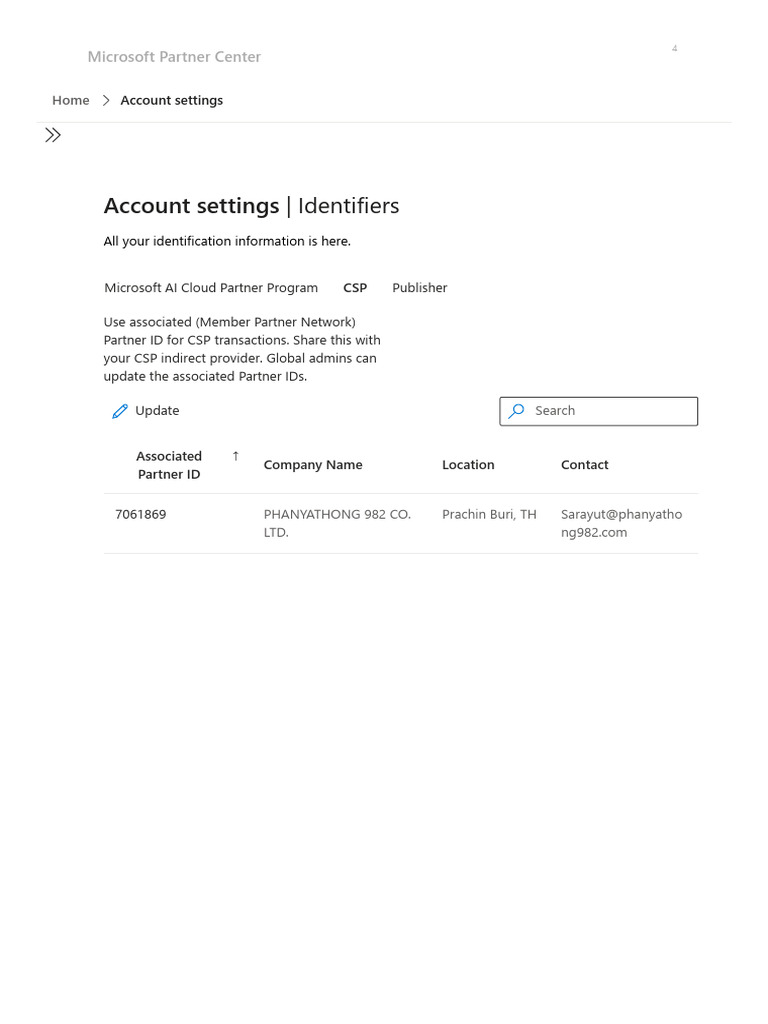
Task: Focus the Search input field
Action: tap(599, 411)
